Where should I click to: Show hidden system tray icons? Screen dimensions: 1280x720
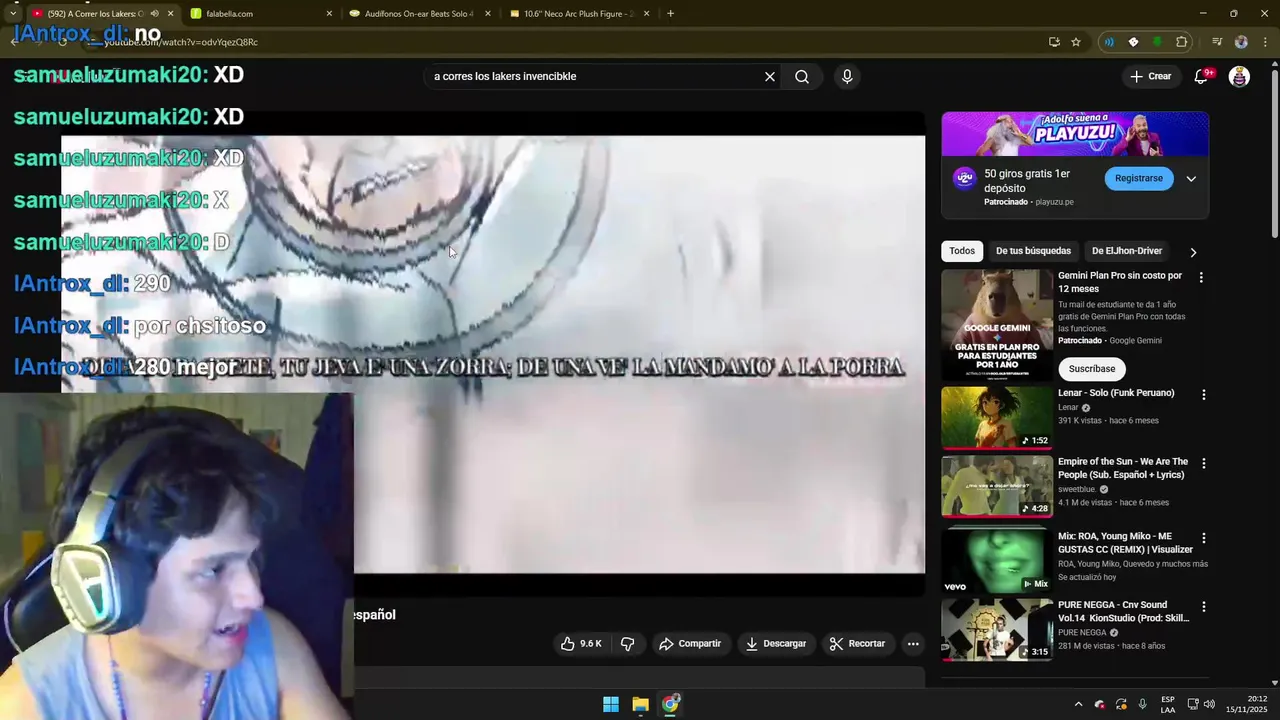(1078, 704)
